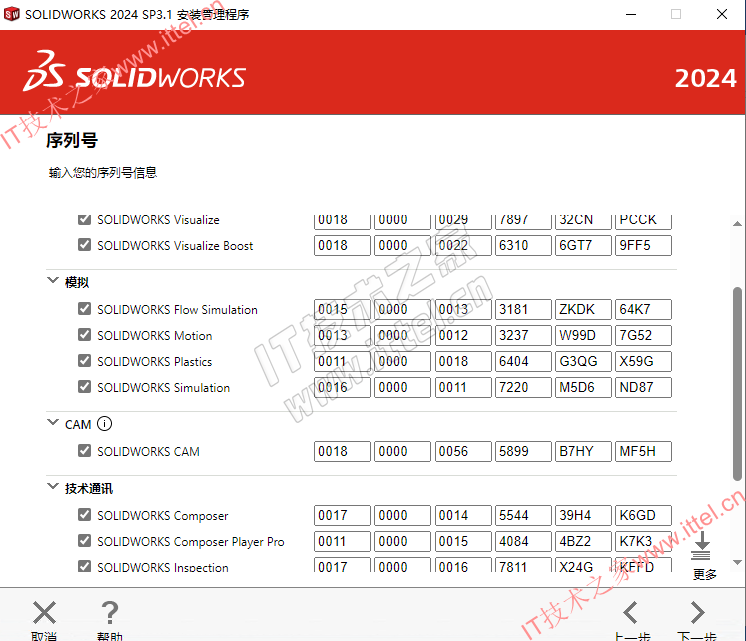746x641 pixels.
Task: Click Visualize Boost serial field 6GT7
Action: pyautogui.click(x=583, y=246)
